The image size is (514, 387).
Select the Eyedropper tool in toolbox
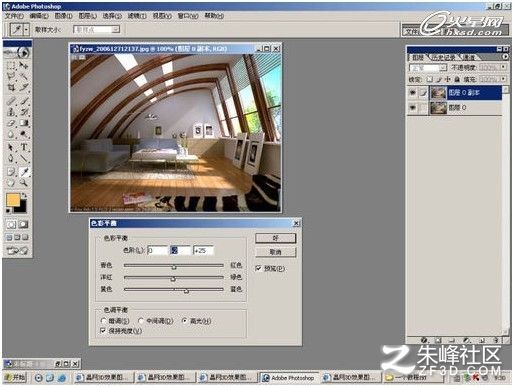coord(24,171)
